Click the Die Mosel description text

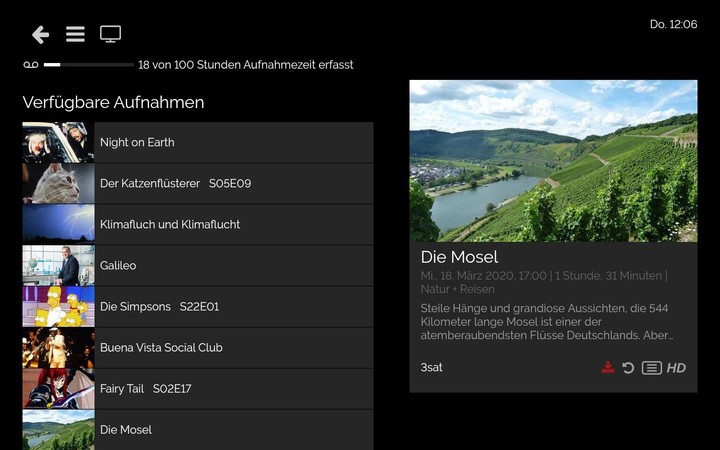[x=547, y=321]
